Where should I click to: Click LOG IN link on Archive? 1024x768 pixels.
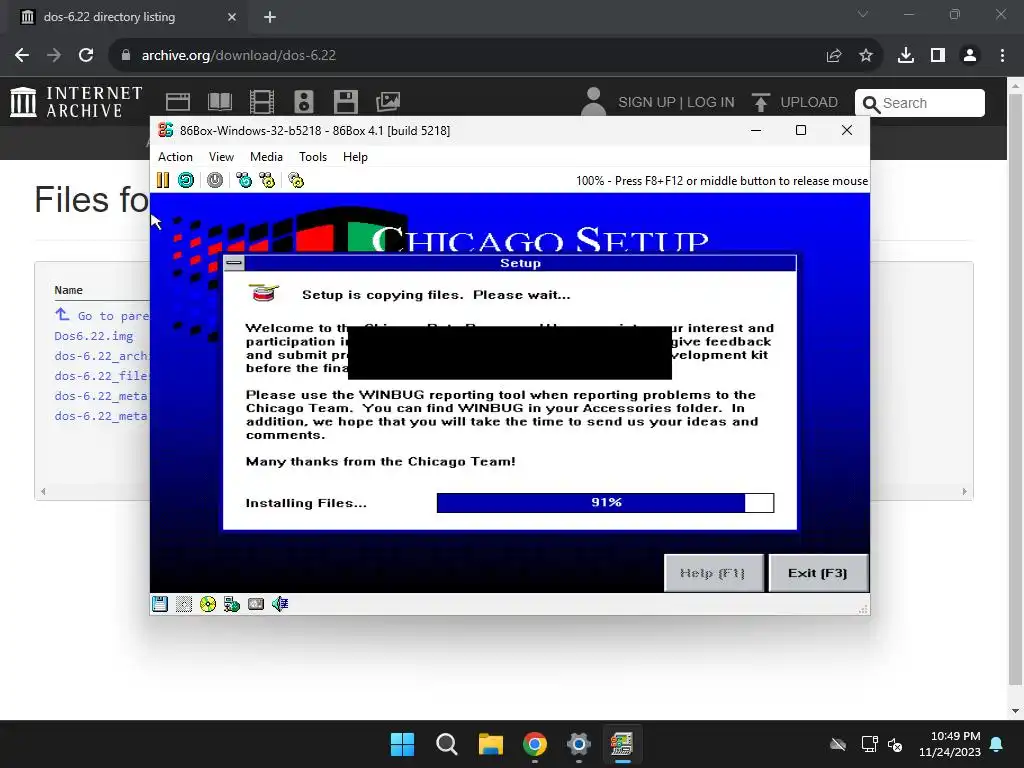[711, 103]
